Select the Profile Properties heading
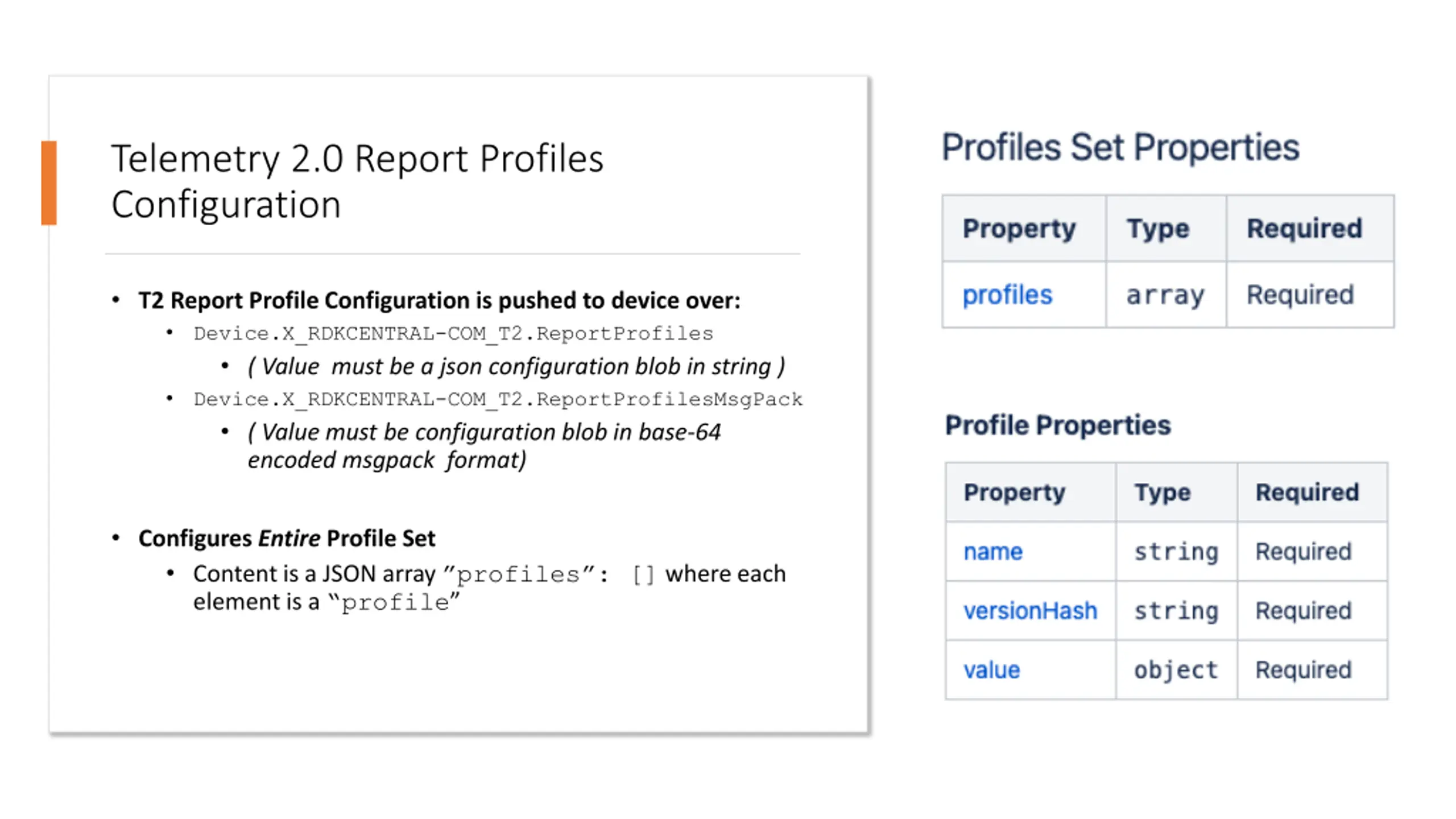The width and height of the screenshot is (1456, 819). (x=1058, y=425)
